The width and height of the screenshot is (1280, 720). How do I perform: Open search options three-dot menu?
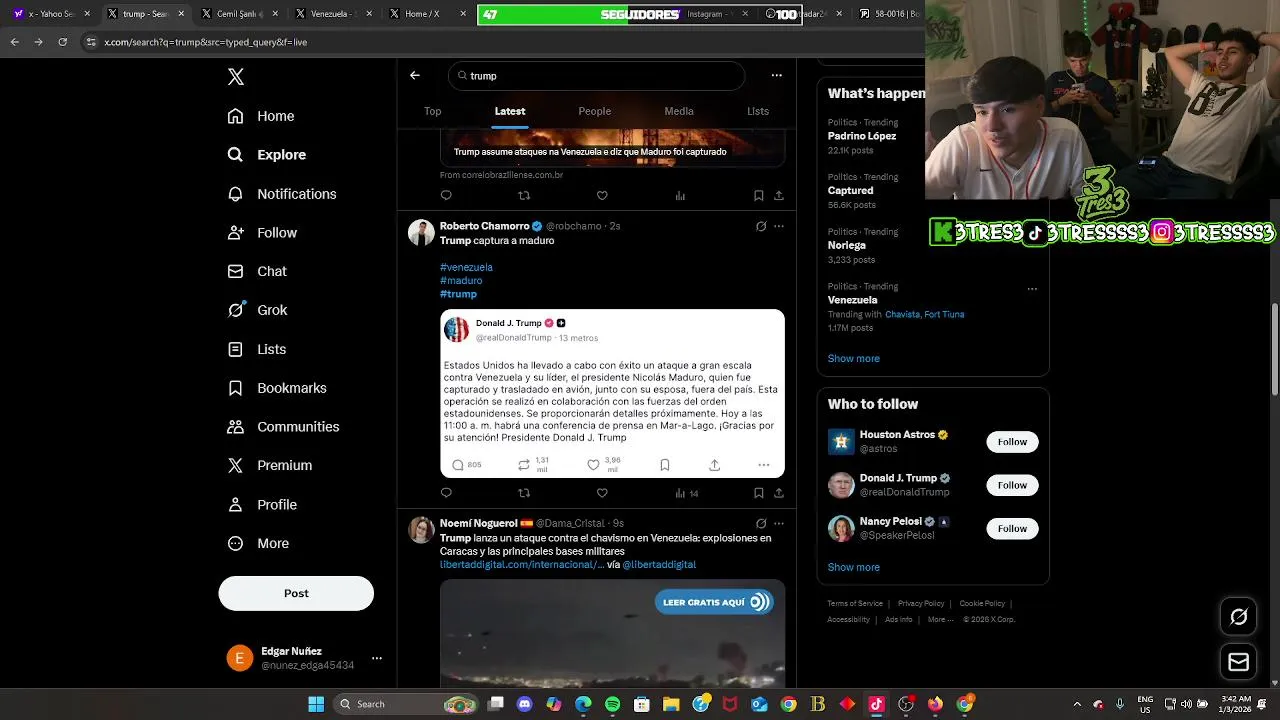coord(777,75)
